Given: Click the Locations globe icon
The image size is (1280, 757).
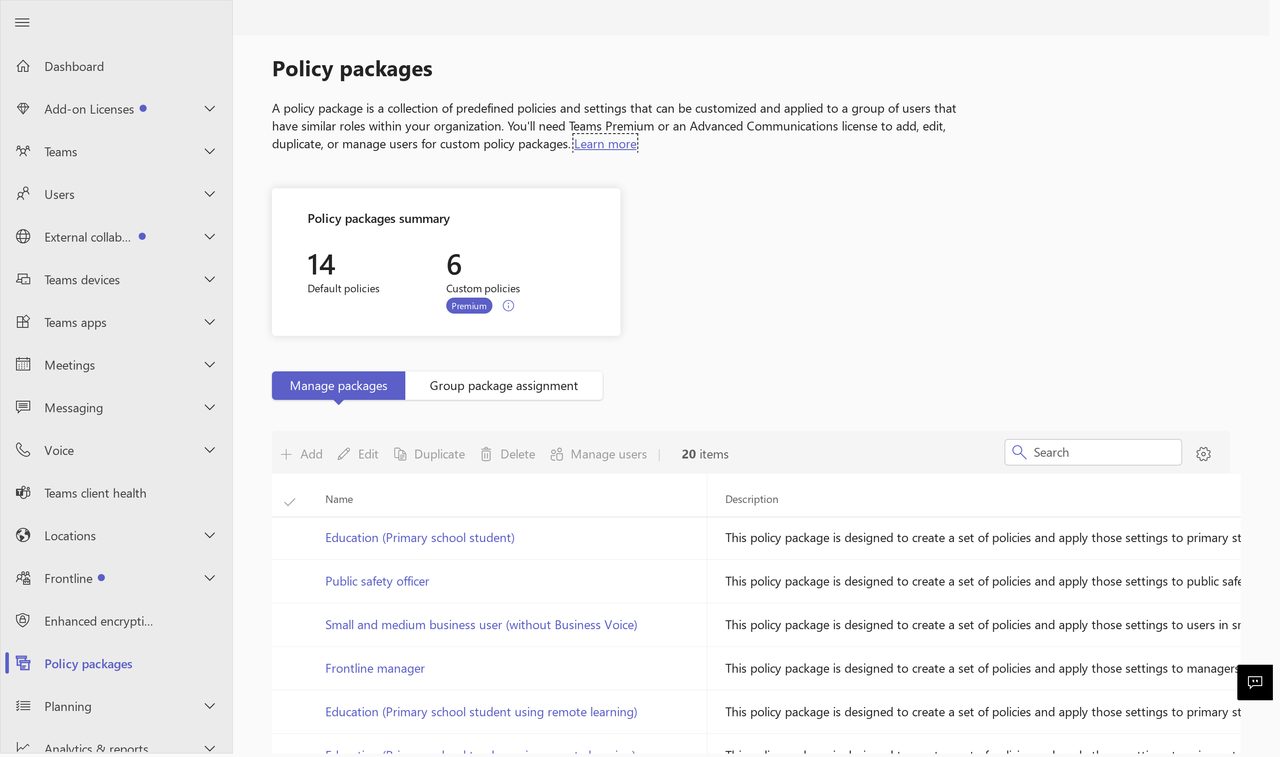Looking at the screenshot, I should click(x=23, y=535).
